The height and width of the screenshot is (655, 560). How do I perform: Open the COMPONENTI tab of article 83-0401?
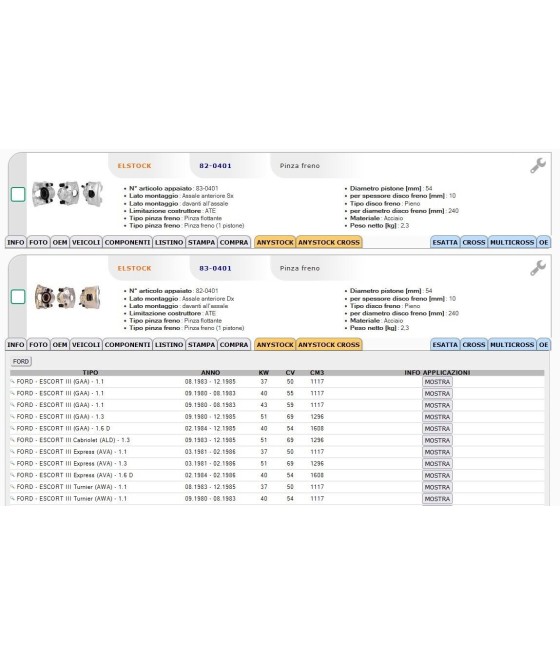point(127,345)
